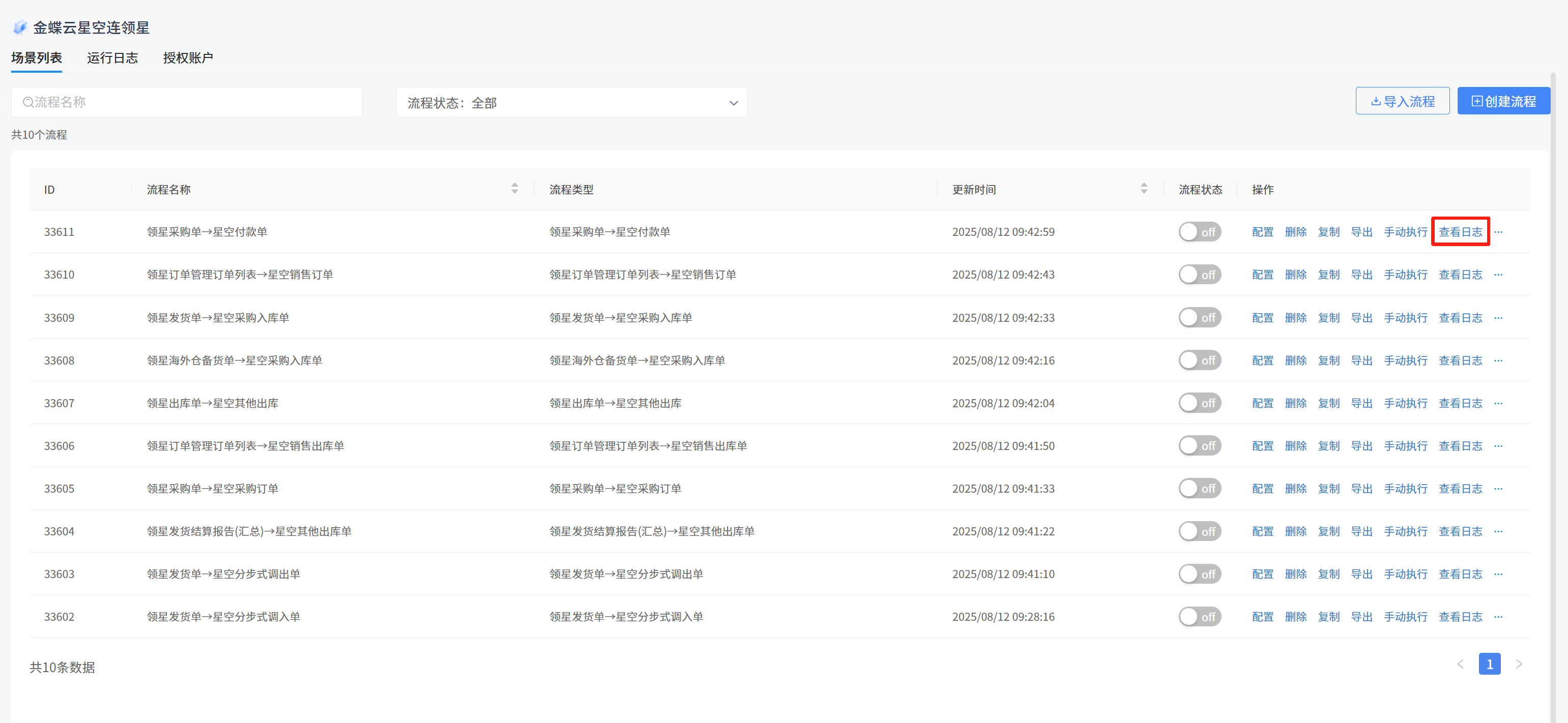Toggle status switch for flow 33604
1568x723 pixels.
(1200, 531)
